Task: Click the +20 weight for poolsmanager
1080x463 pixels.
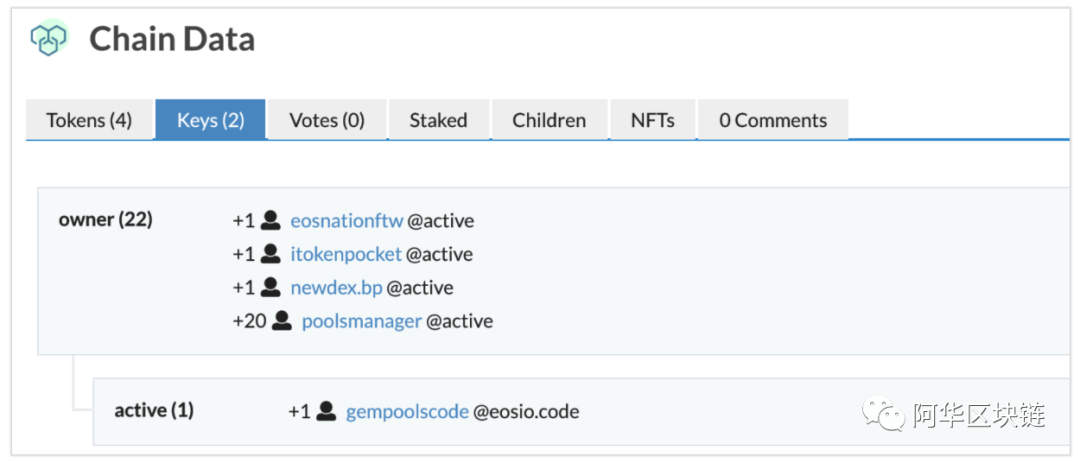Action: coord(250,321)
